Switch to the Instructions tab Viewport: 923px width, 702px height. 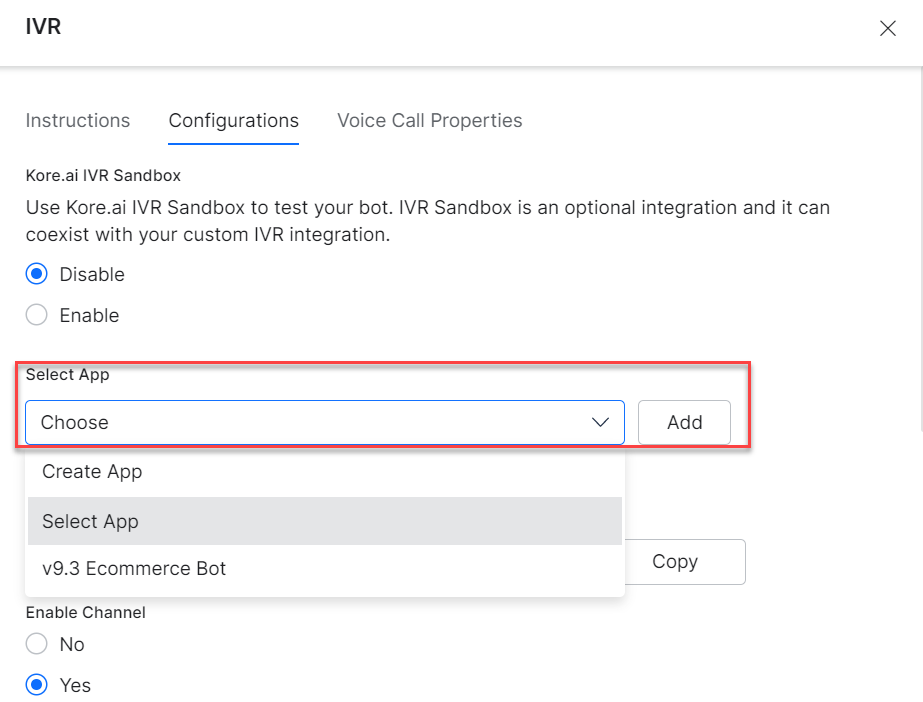[x=78, y=121]
